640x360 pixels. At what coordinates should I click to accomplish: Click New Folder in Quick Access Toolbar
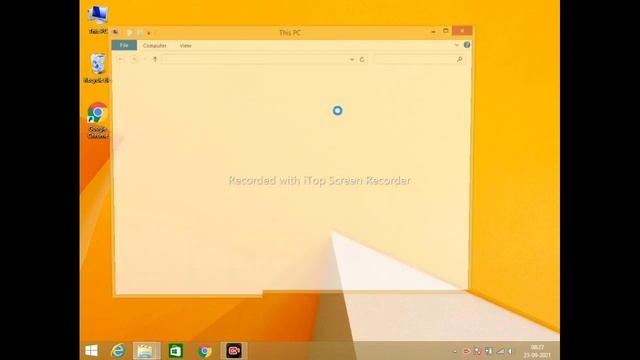click(x=140, y=33)
